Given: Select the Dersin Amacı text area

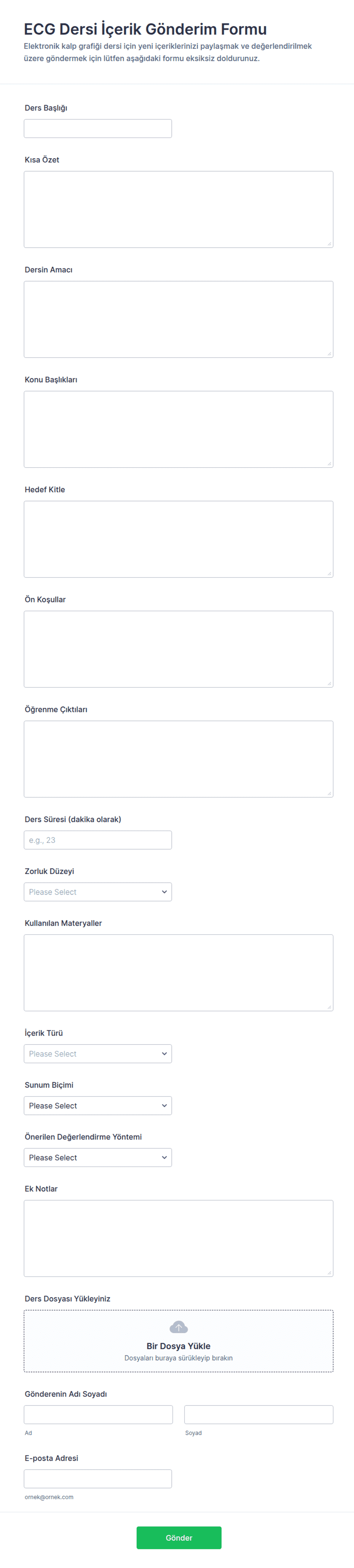Looking at the screenshot, I should pos(179,319).
